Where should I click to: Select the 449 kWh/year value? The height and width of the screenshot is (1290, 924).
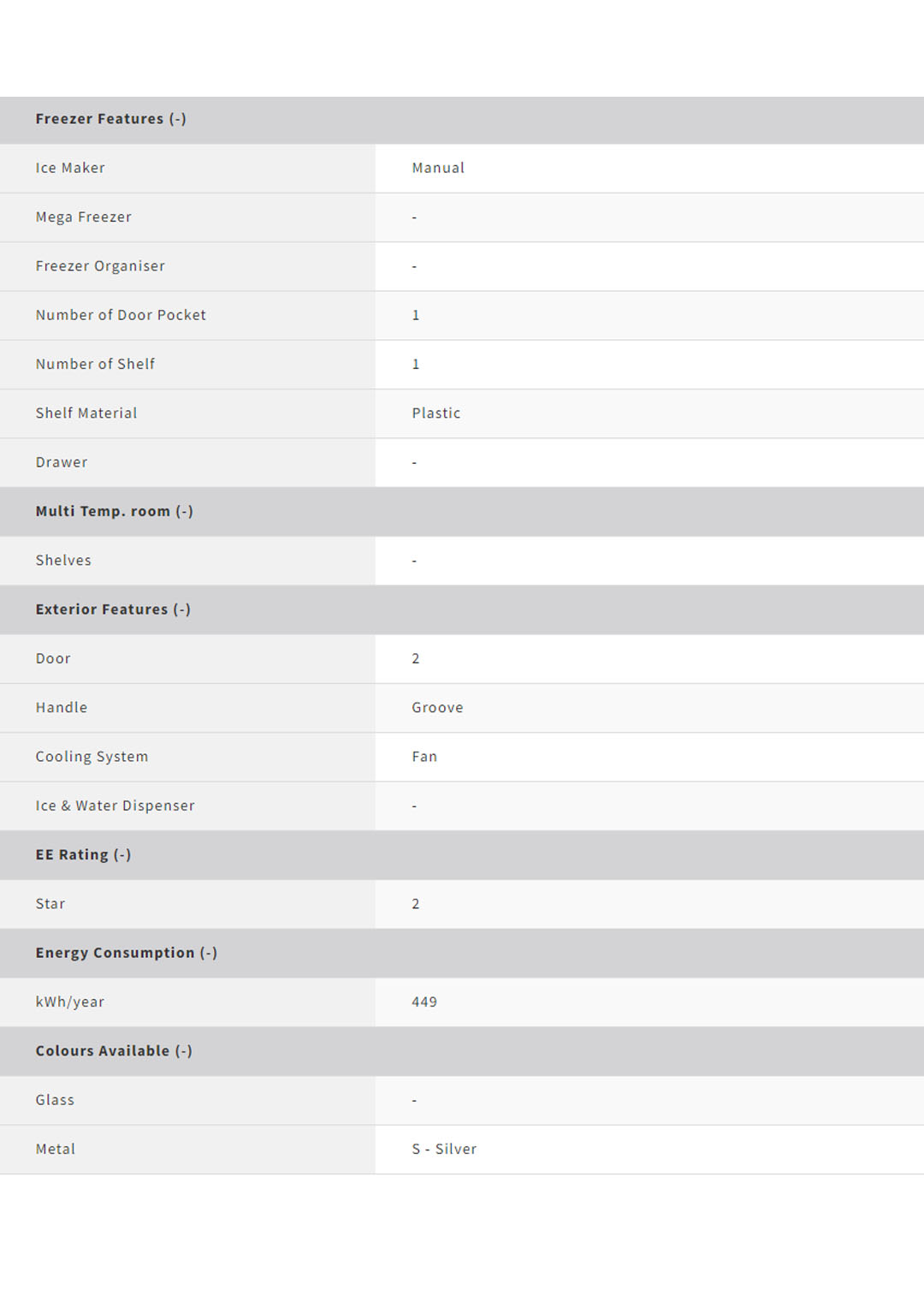click(x=424, y=1002)
